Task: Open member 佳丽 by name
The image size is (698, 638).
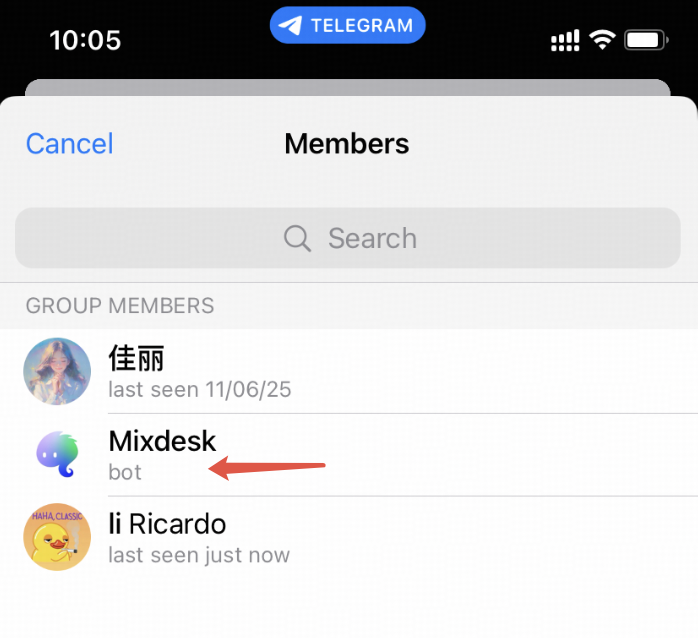Action: click(137, 358)
